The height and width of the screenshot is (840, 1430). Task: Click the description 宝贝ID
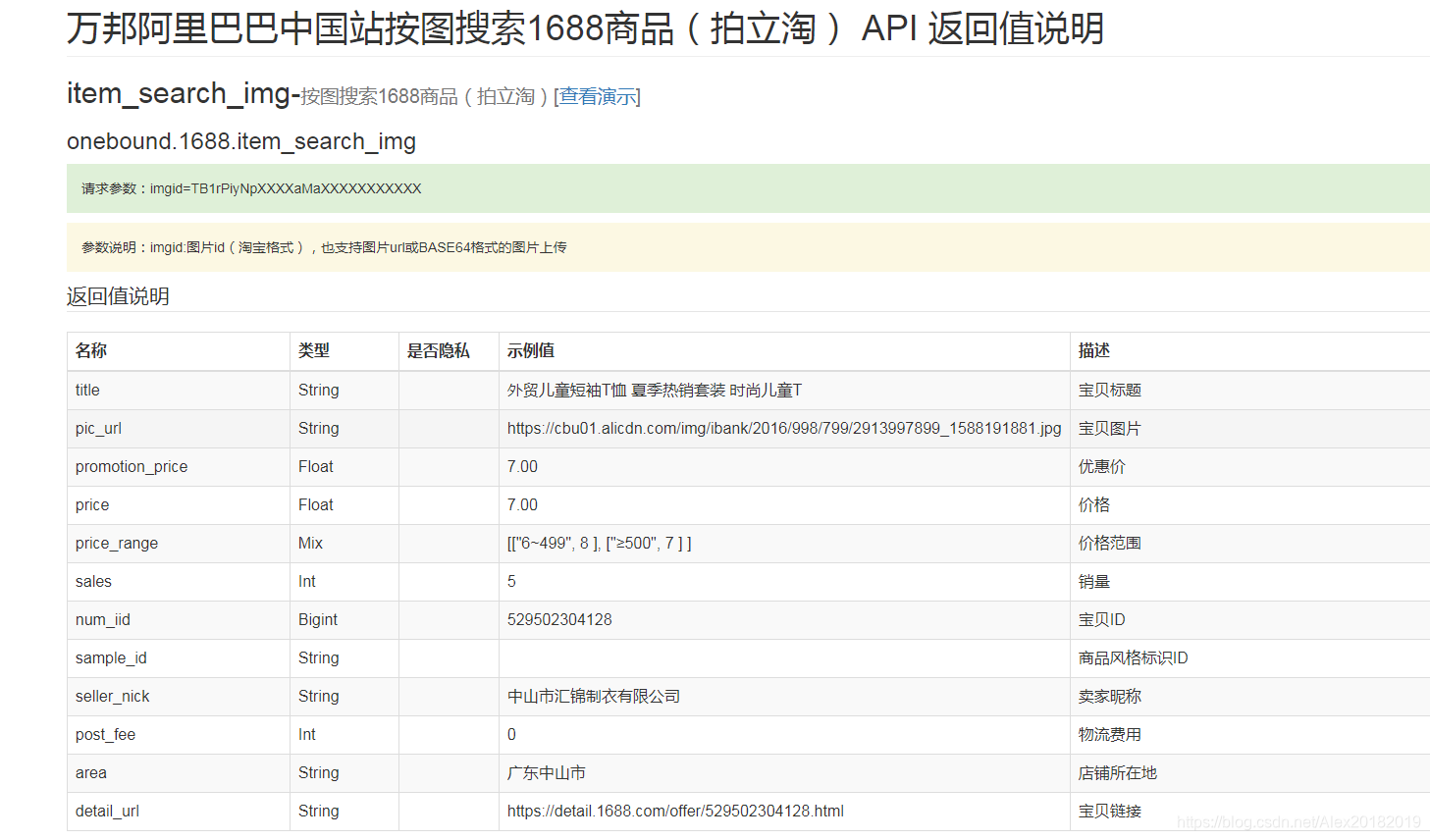coord(1102,619)
